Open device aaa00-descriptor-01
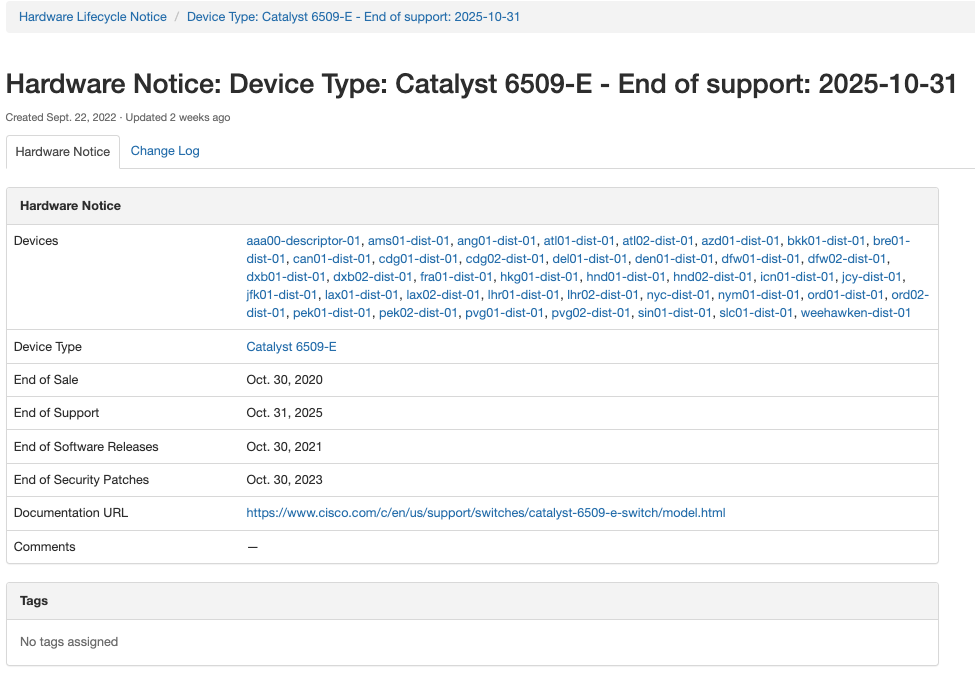 point(303,241)
